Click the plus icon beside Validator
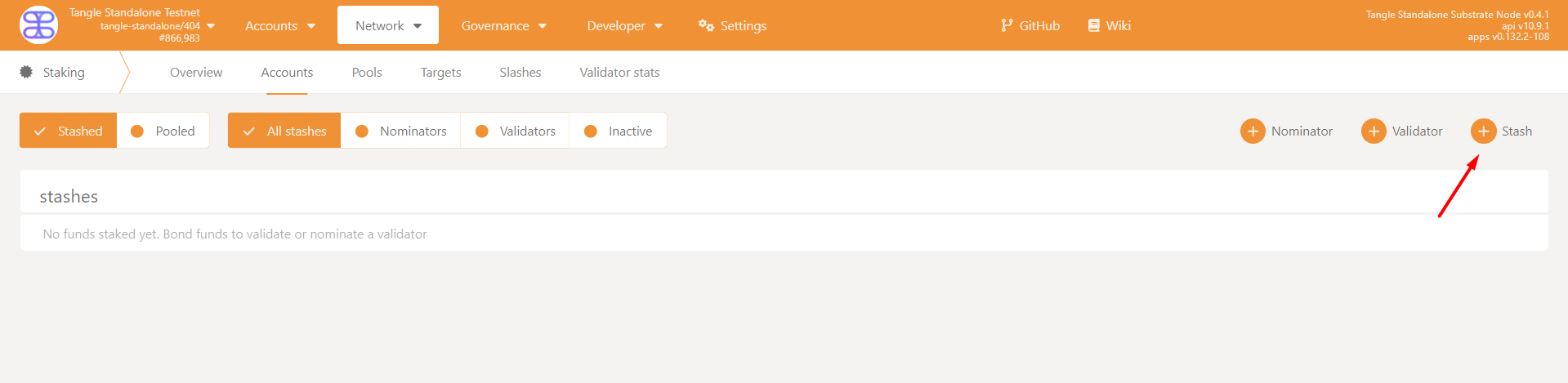Image resolution: width=1568 pixels, height=383 pixels. (1373, 131)
